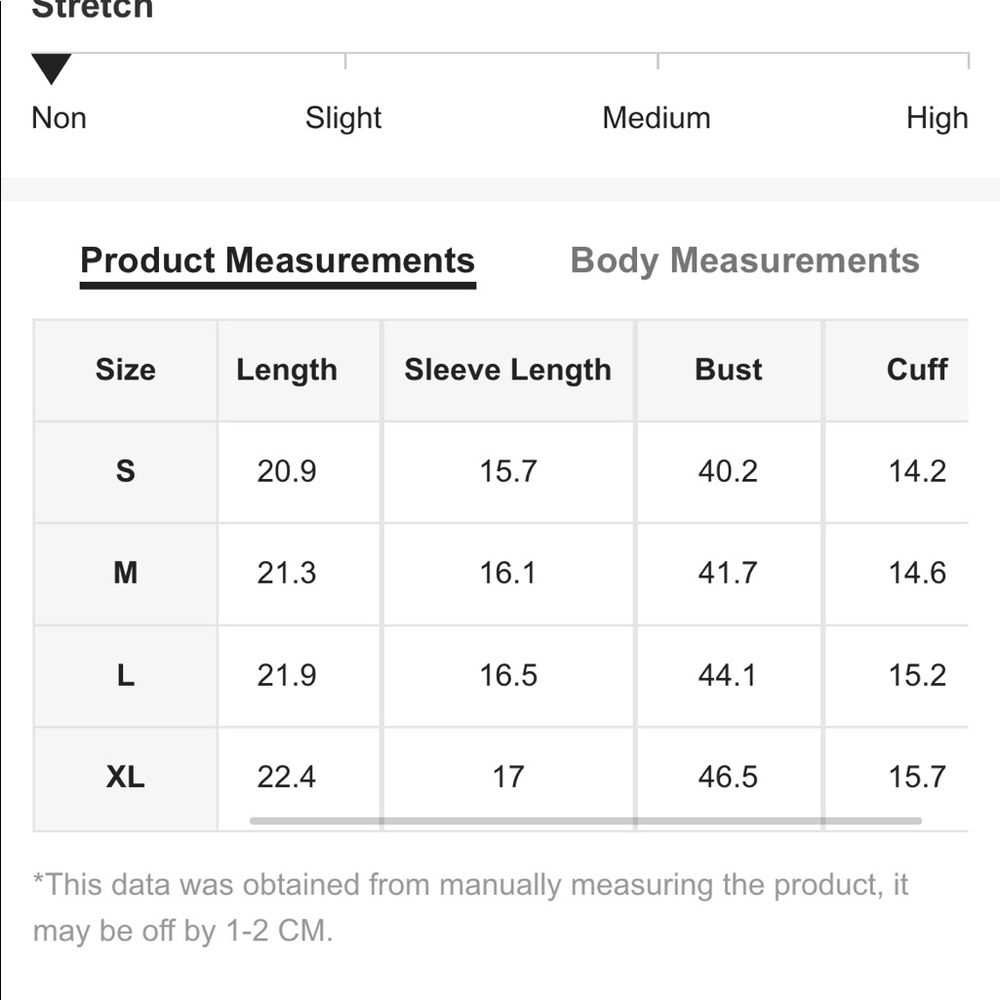Click the XL bust value 46.5
1000x1000 pixels.
click(x=728, y=777)
